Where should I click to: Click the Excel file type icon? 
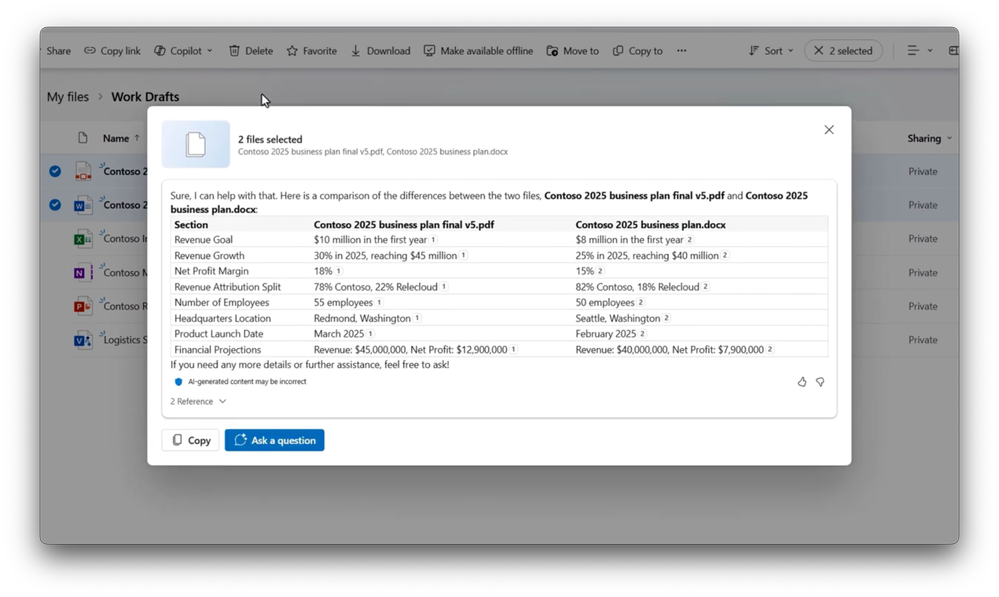pos(83,239)
